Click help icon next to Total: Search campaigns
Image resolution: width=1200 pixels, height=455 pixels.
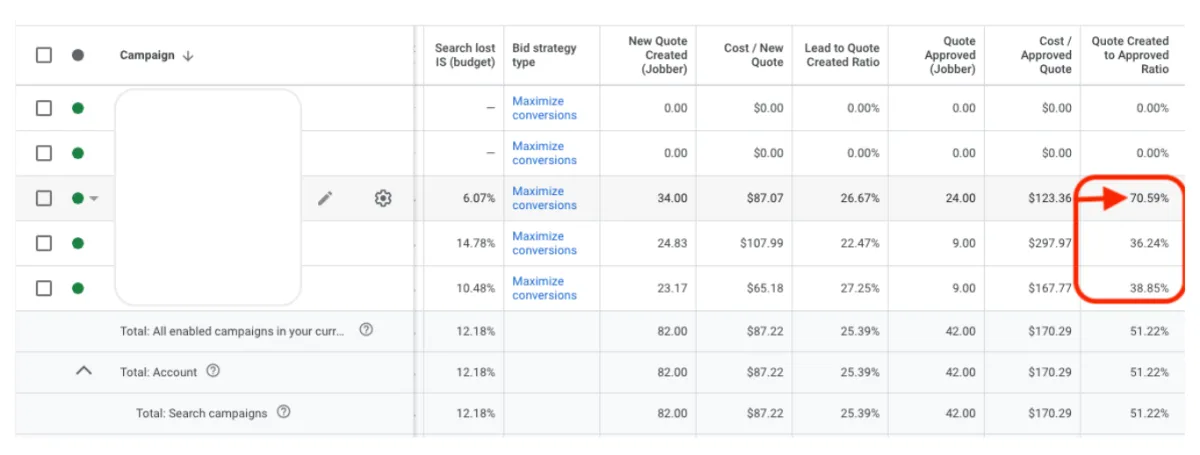(x=283, y=412)
